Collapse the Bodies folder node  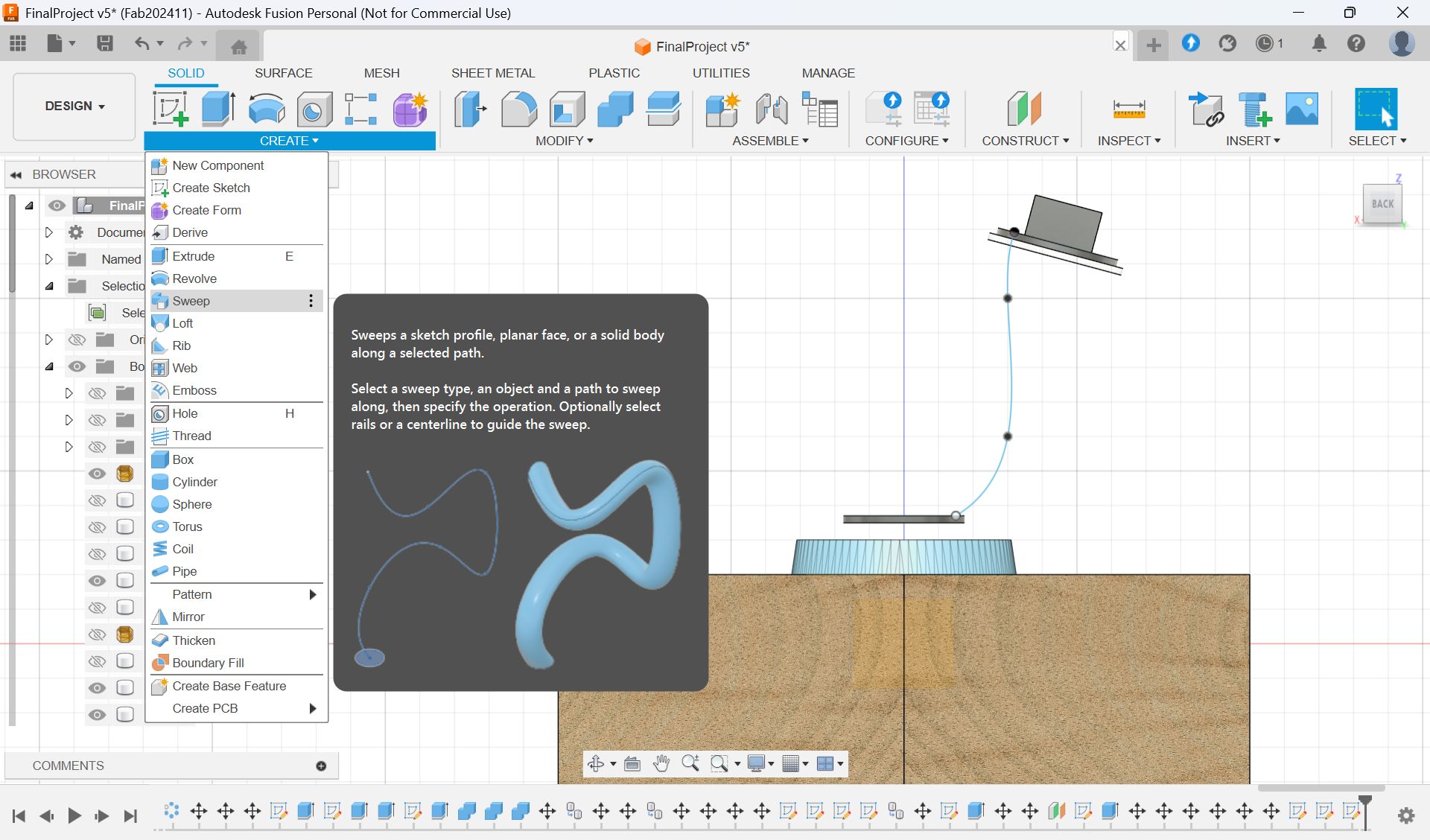click(x=49, y=366)
